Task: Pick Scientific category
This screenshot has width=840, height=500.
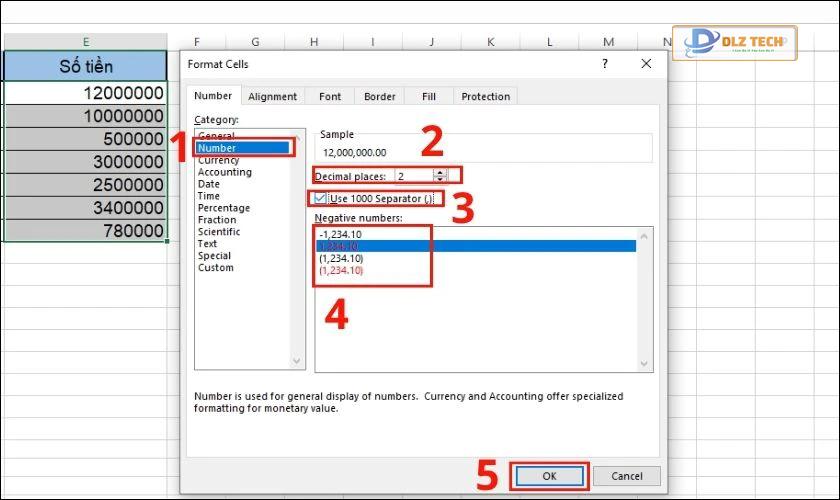Action: (x=219, y=232)
